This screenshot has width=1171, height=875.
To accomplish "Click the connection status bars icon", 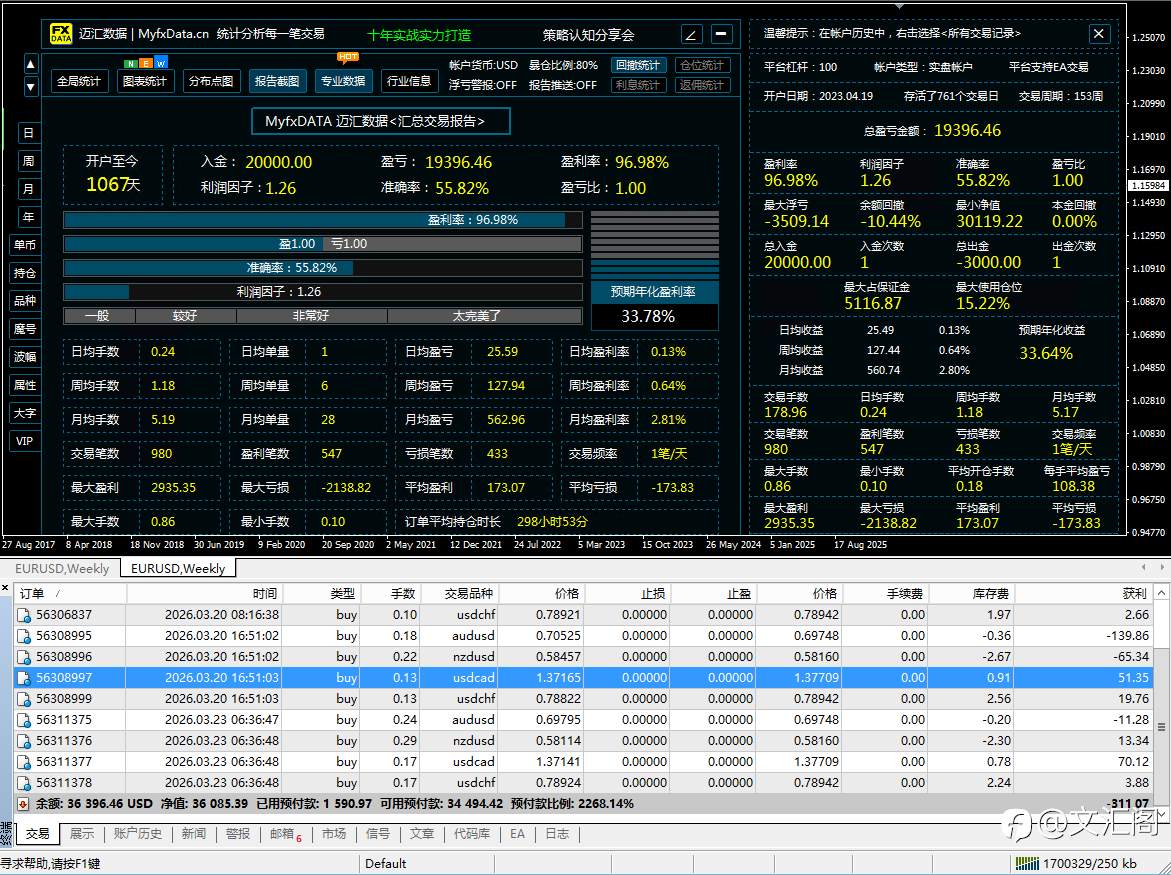I will (x=1026, y=863).
